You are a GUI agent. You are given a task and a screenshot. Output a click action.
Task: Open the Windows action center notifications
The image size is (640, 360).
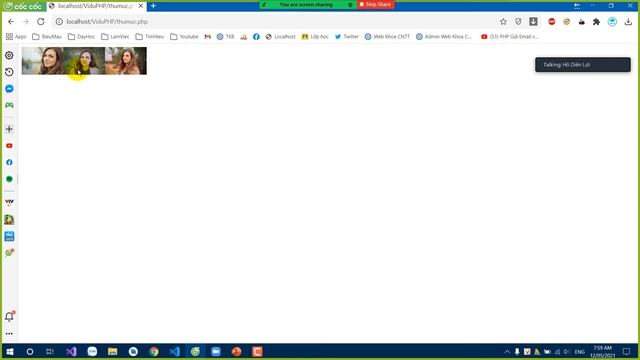(626, 351)
